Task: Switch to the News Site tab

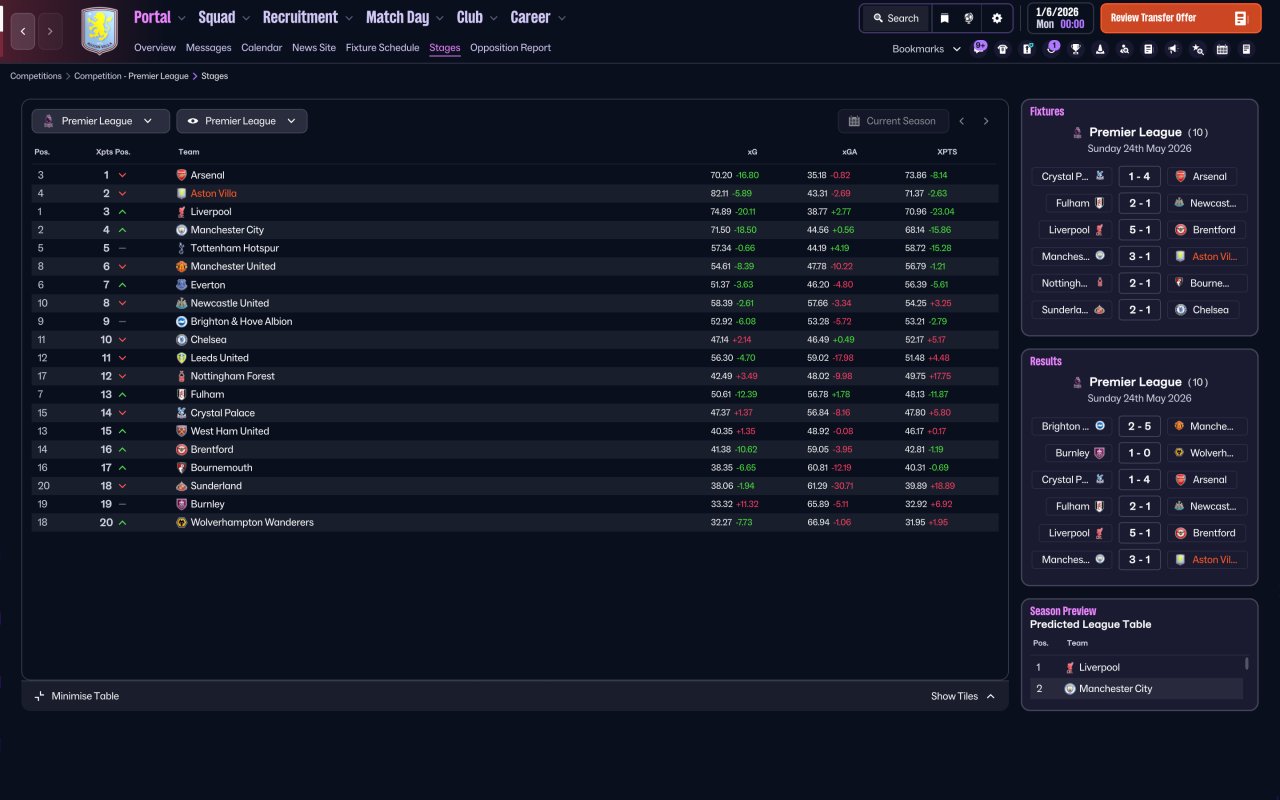Action: [314, 48]
